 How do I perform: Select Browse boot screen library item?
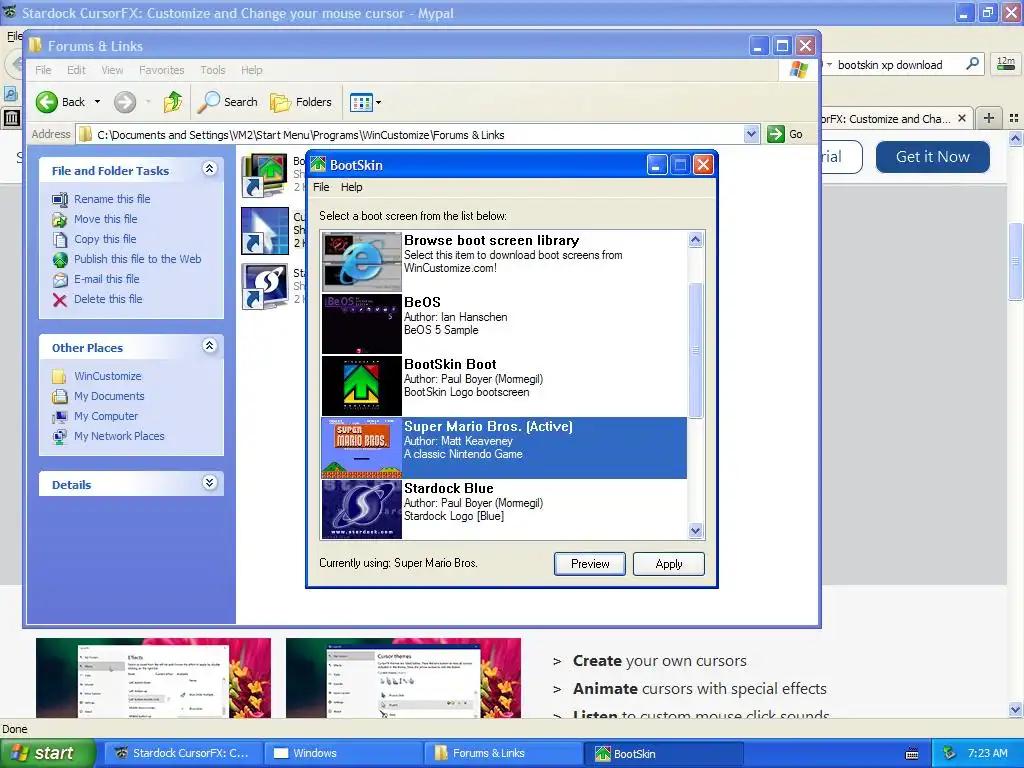504,261
